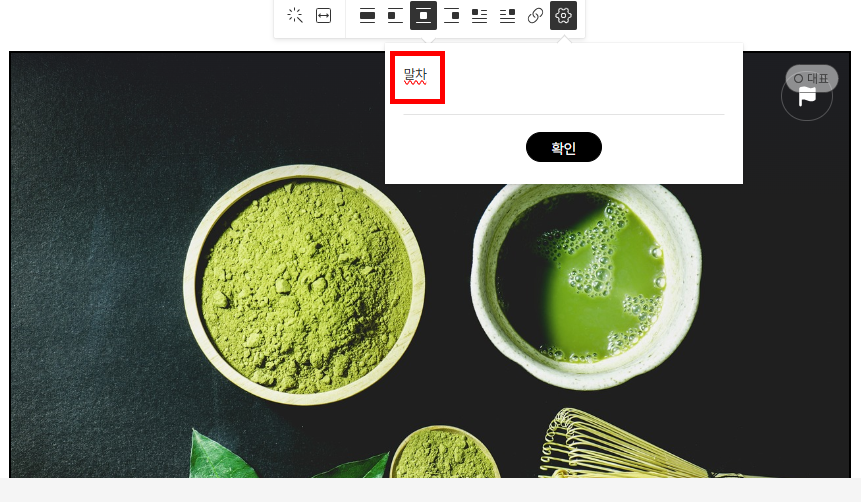
Task: Click the insert link chain icon
Action: pyautogui.click(x=535, y=15)
